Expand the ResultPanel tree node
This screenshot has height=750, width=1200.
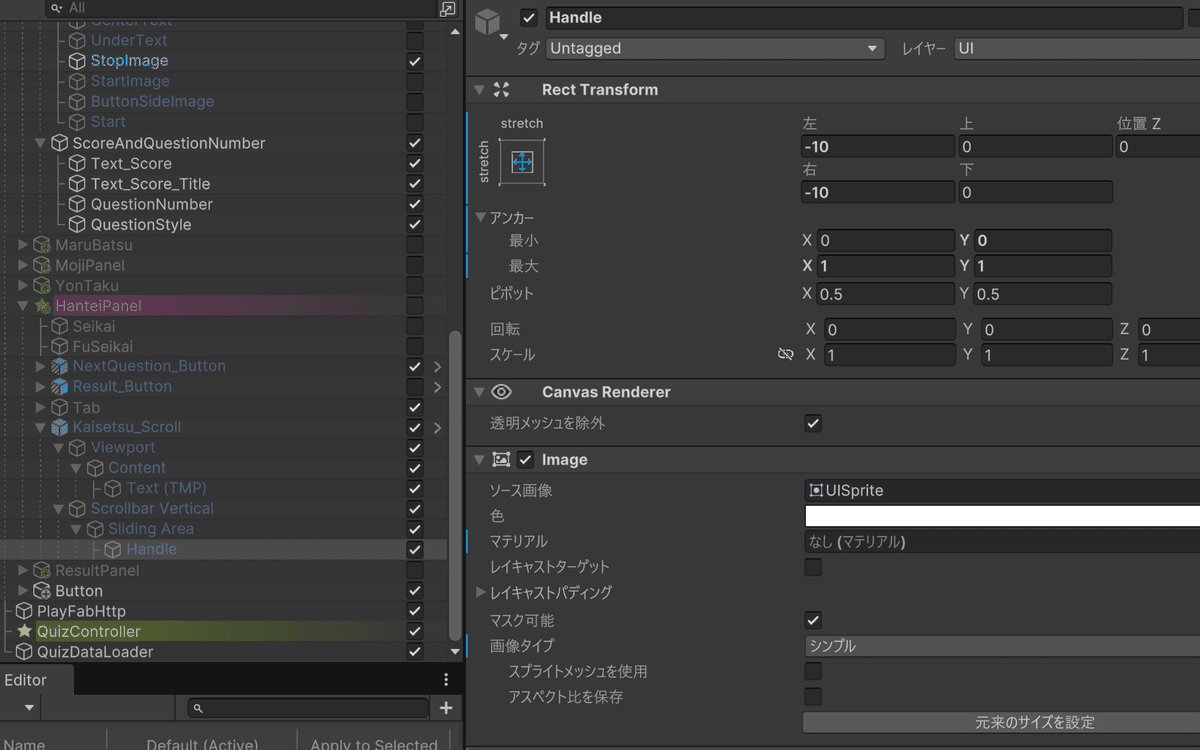point(24,571)
